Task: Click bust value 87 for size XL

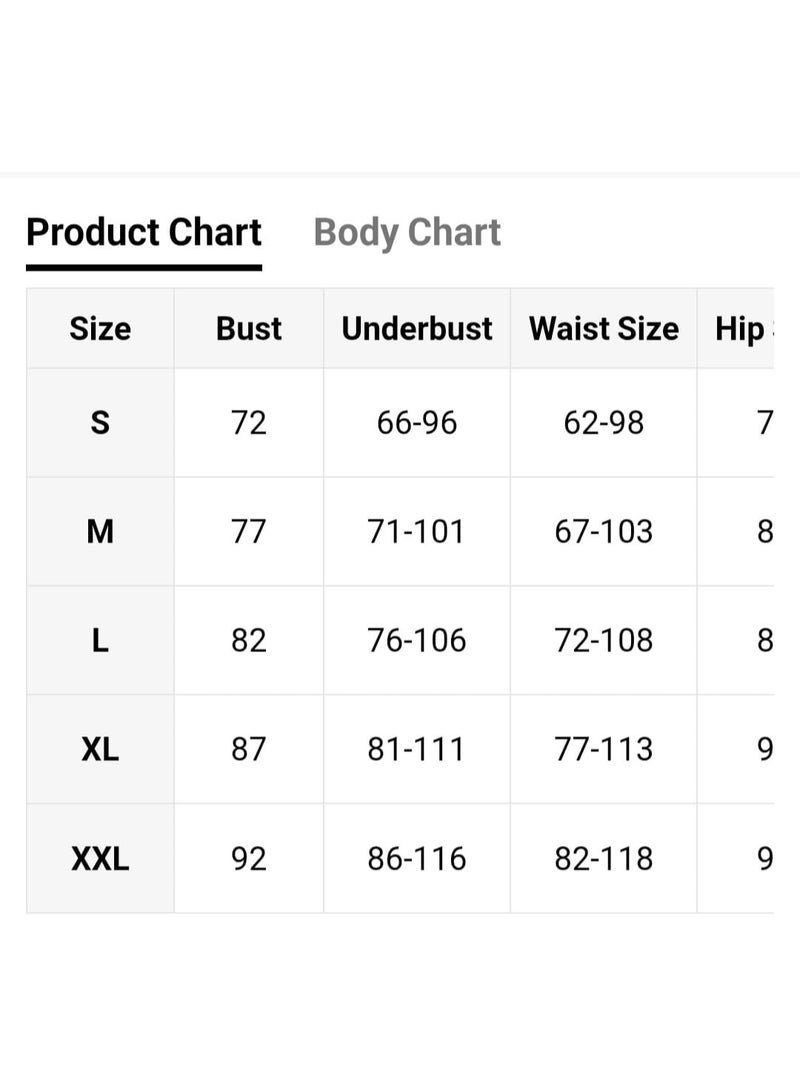Action: tap(249, 749)
